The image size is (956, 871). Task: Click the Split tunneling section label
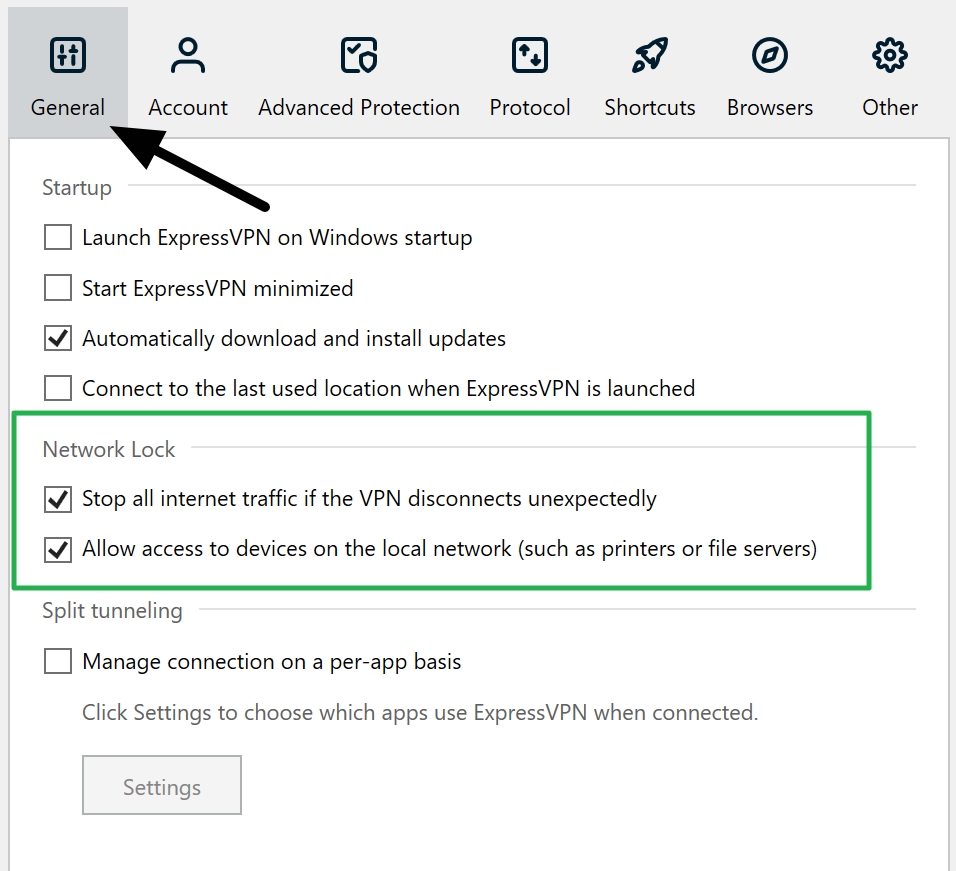tap(112, 610)
